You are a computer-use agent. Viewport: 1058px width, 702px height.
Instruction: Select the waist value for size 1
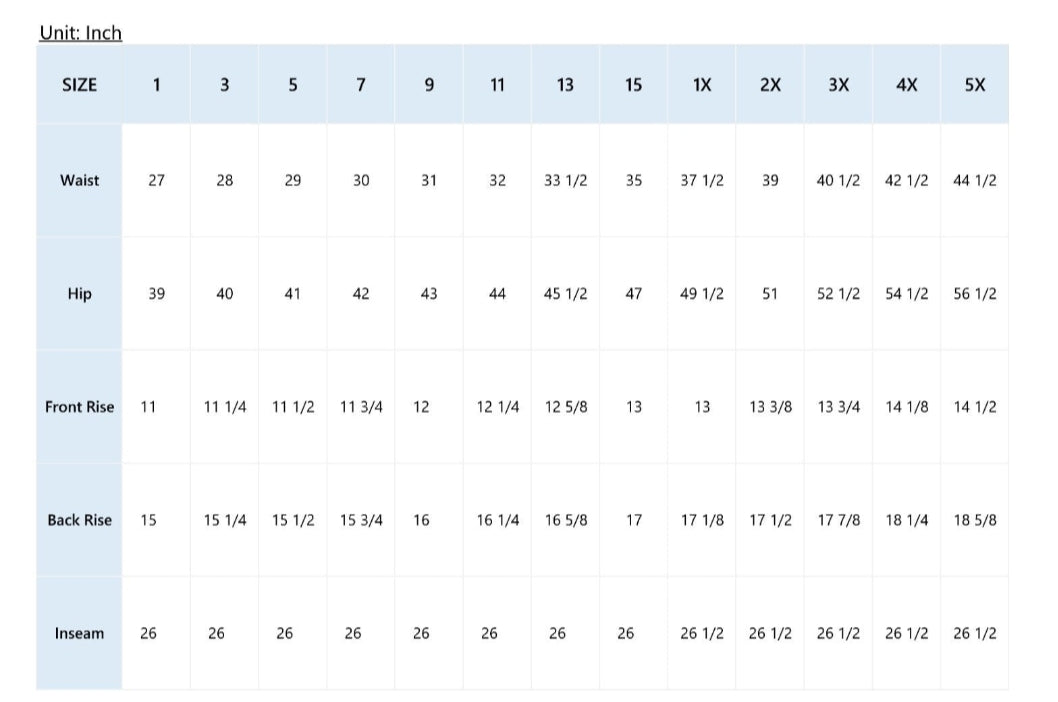click(x=156, y=181)
